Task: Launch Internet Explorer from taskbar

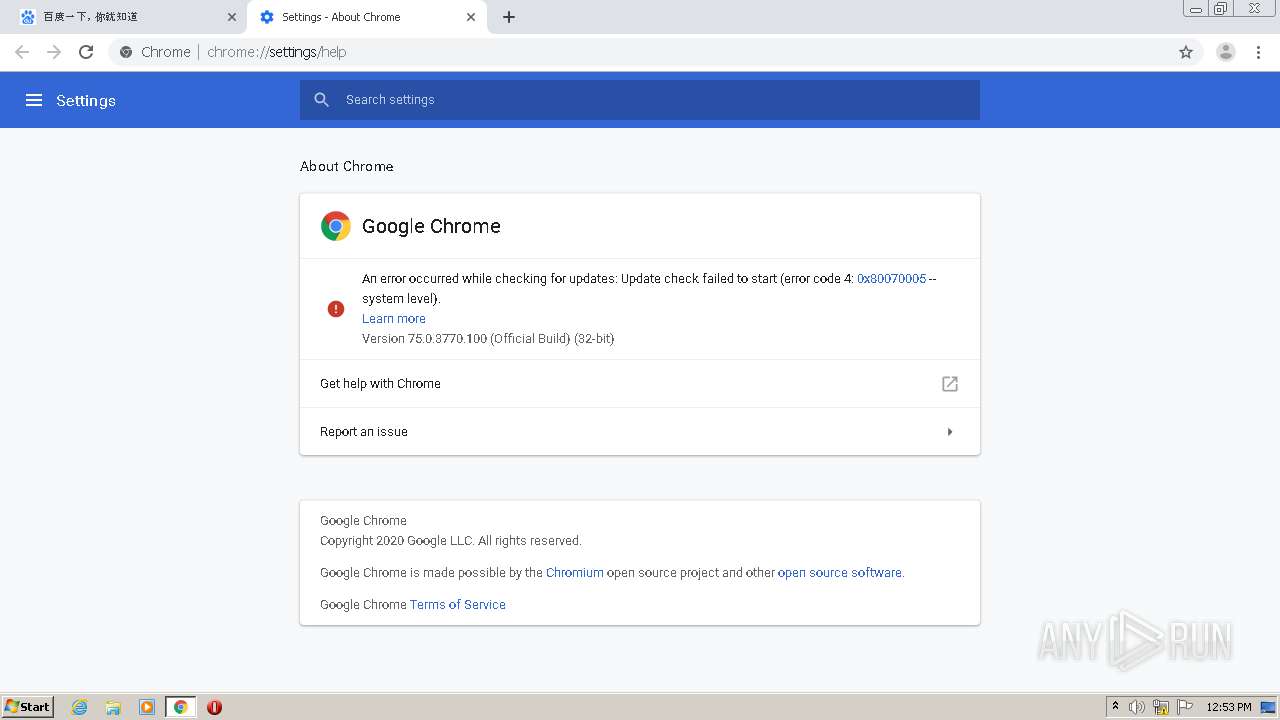Action: pyautogui.click(x=79, y=707)
